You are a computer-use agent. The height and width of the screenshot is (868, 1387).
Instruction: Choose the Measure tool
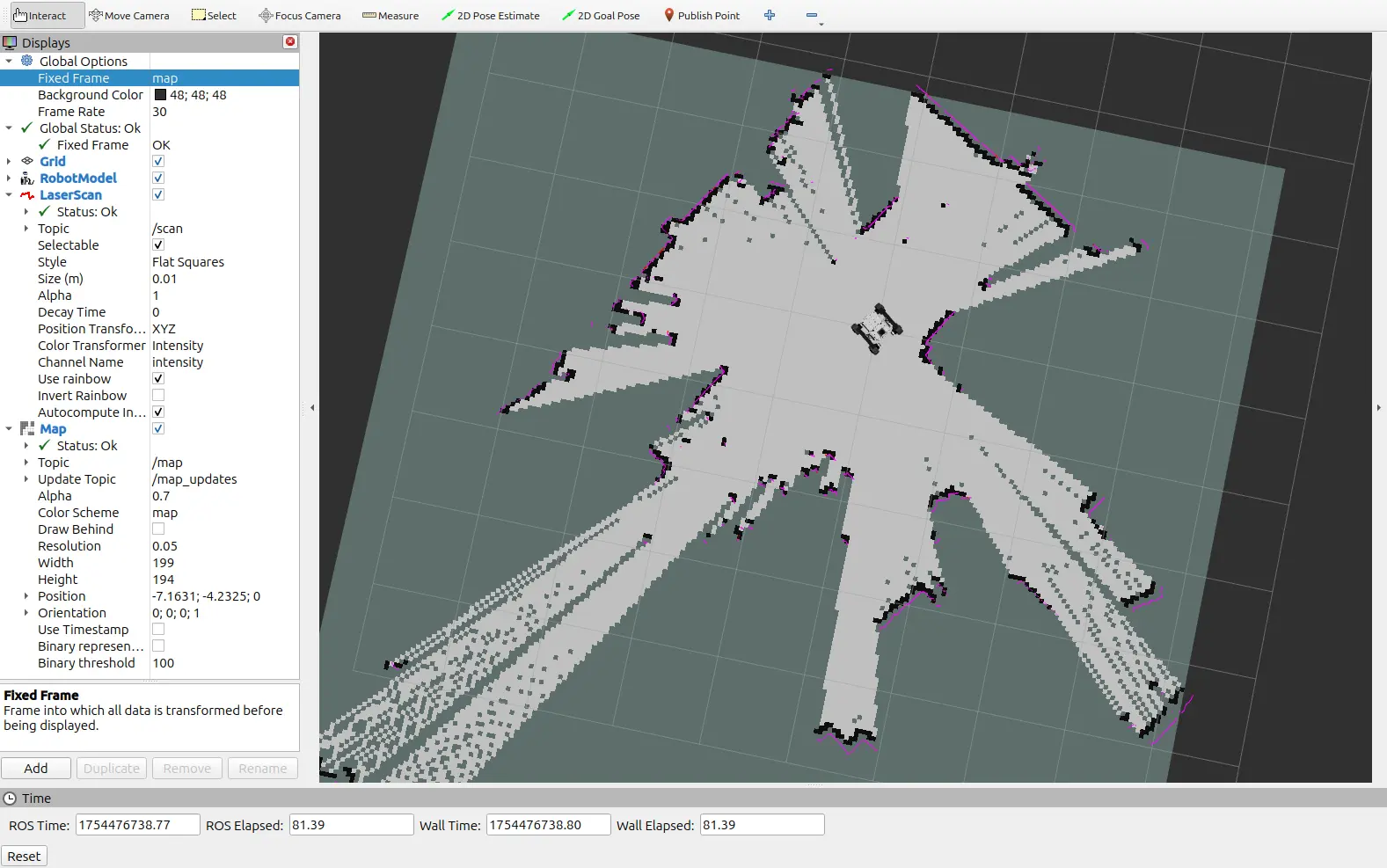pyautogui.click(x=390, y=16)
